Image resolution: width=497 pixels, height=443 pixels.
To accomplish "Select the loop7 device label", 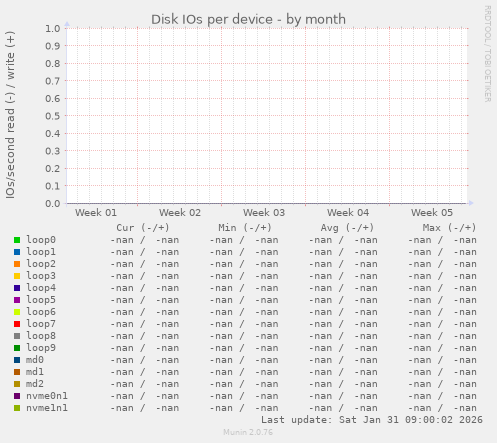I will (41, 324).
